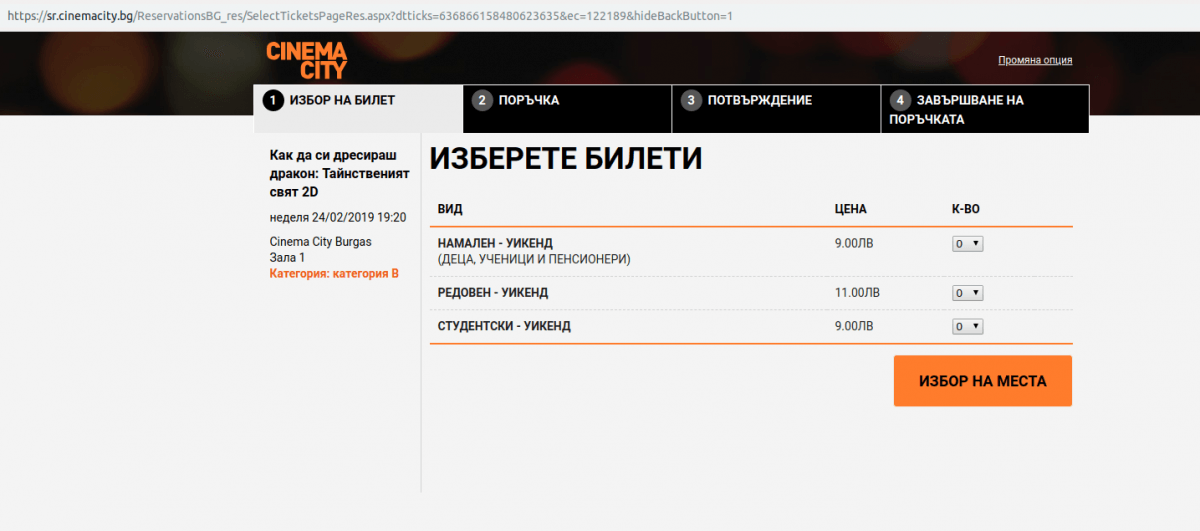Screen dimensions: 1200x531
Task: Open the Промяна опция link
Action: click(x=1035, y=60)
